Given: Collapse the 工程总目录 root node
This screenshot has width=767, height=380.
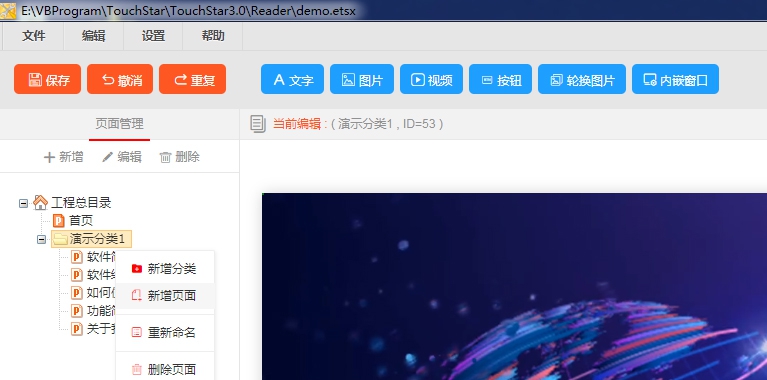Looking at the screenshot, I should coord(23,203).
